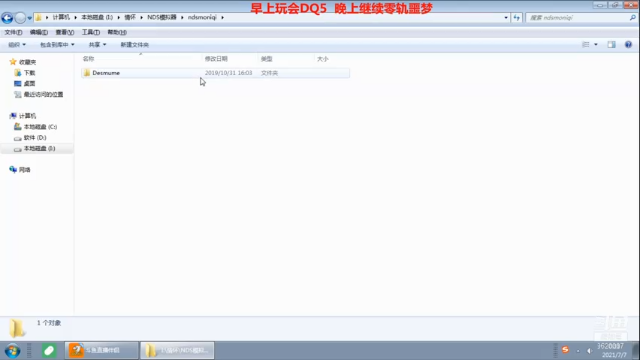
Task: Open the 编辑(E) menu
Action: 38,32
